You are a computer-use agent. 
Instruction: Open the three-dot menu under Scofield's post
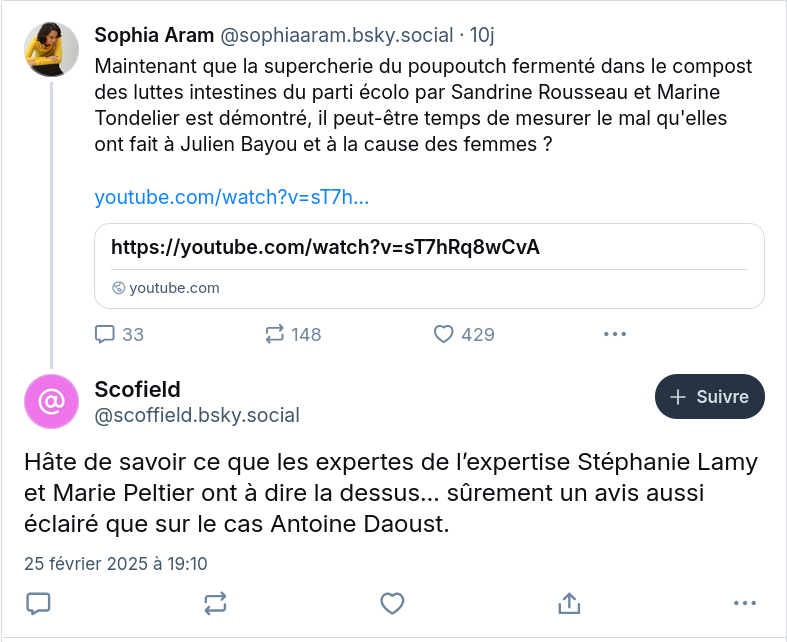[x=745, y=603]
